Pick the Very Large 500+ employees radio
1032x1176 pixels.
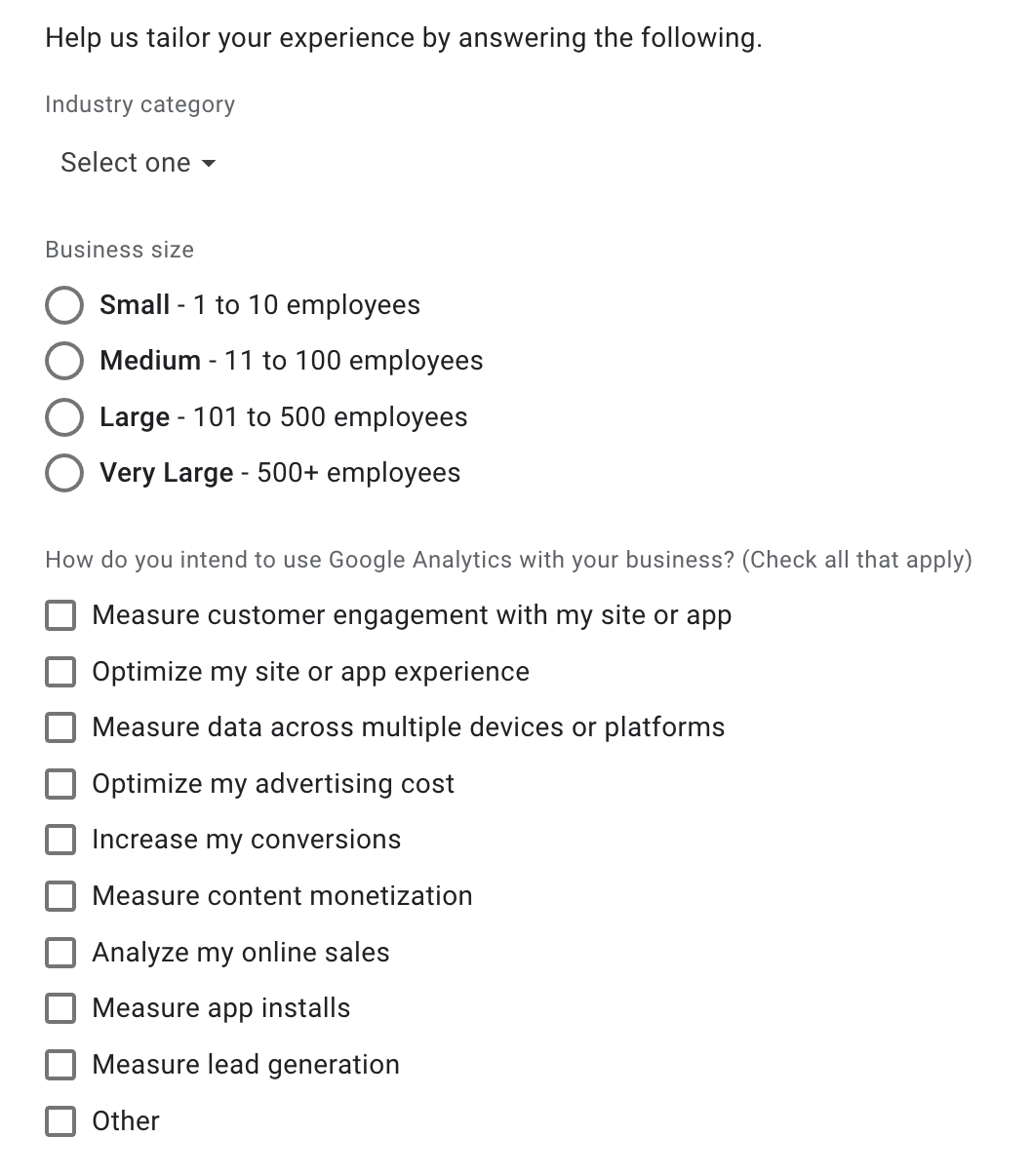(x=63, y=473)
